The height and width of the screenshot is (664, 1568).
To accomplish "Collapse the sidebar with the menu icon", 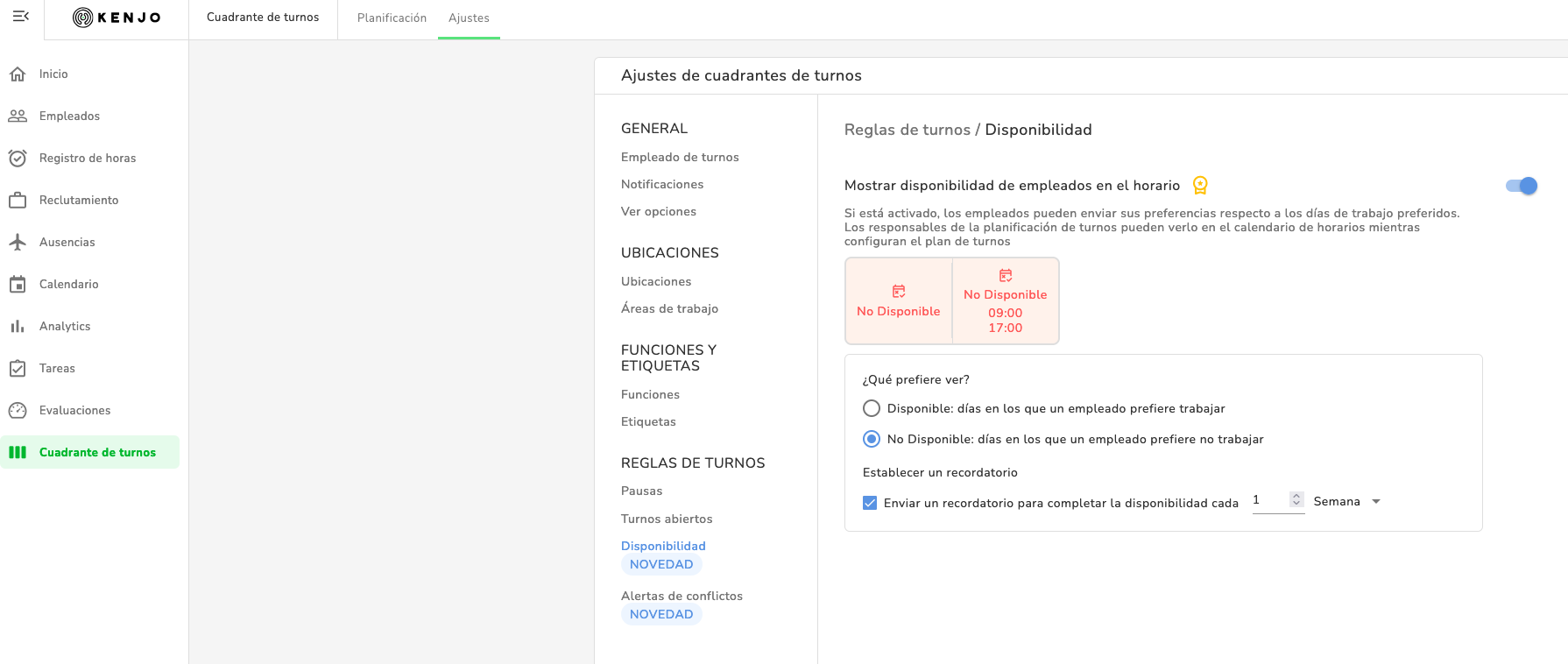I will click(21, 17).
